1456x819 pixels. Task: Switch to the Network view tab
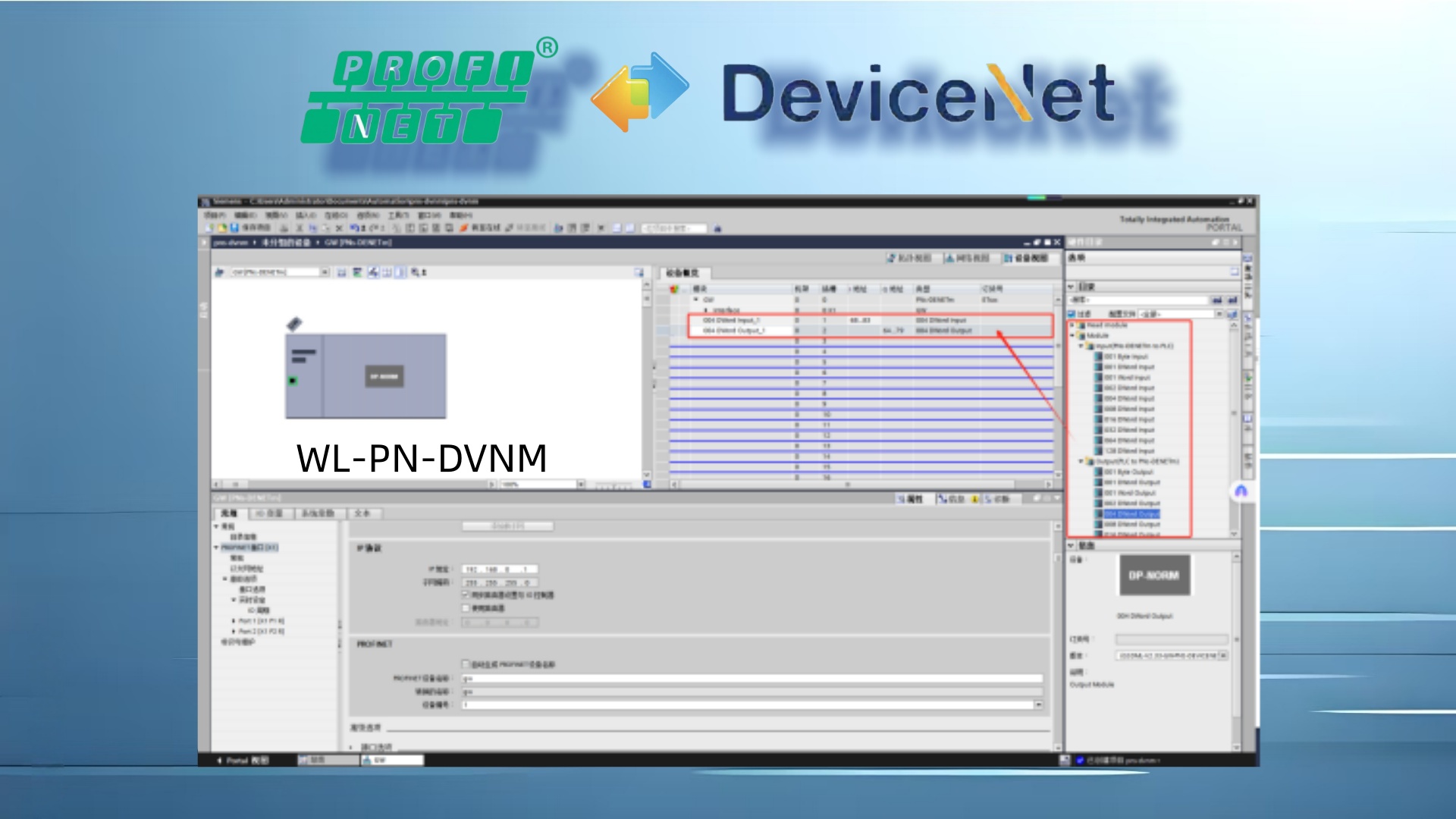[967, 259]
